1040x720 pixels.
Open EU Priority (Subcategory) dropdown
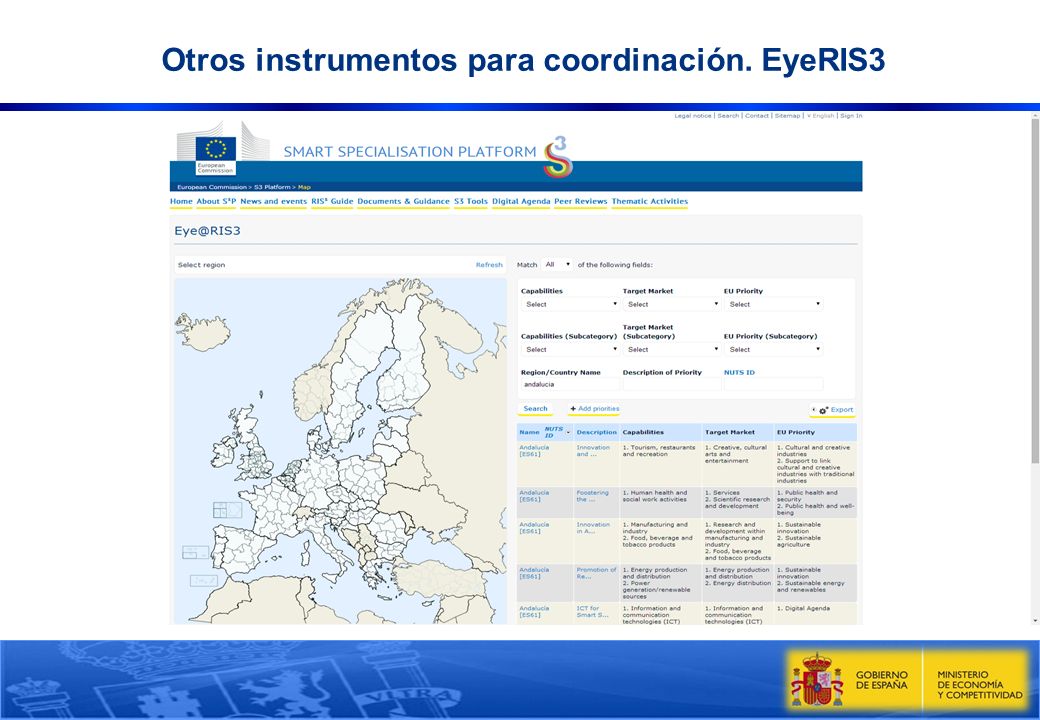tap(773, 349)
